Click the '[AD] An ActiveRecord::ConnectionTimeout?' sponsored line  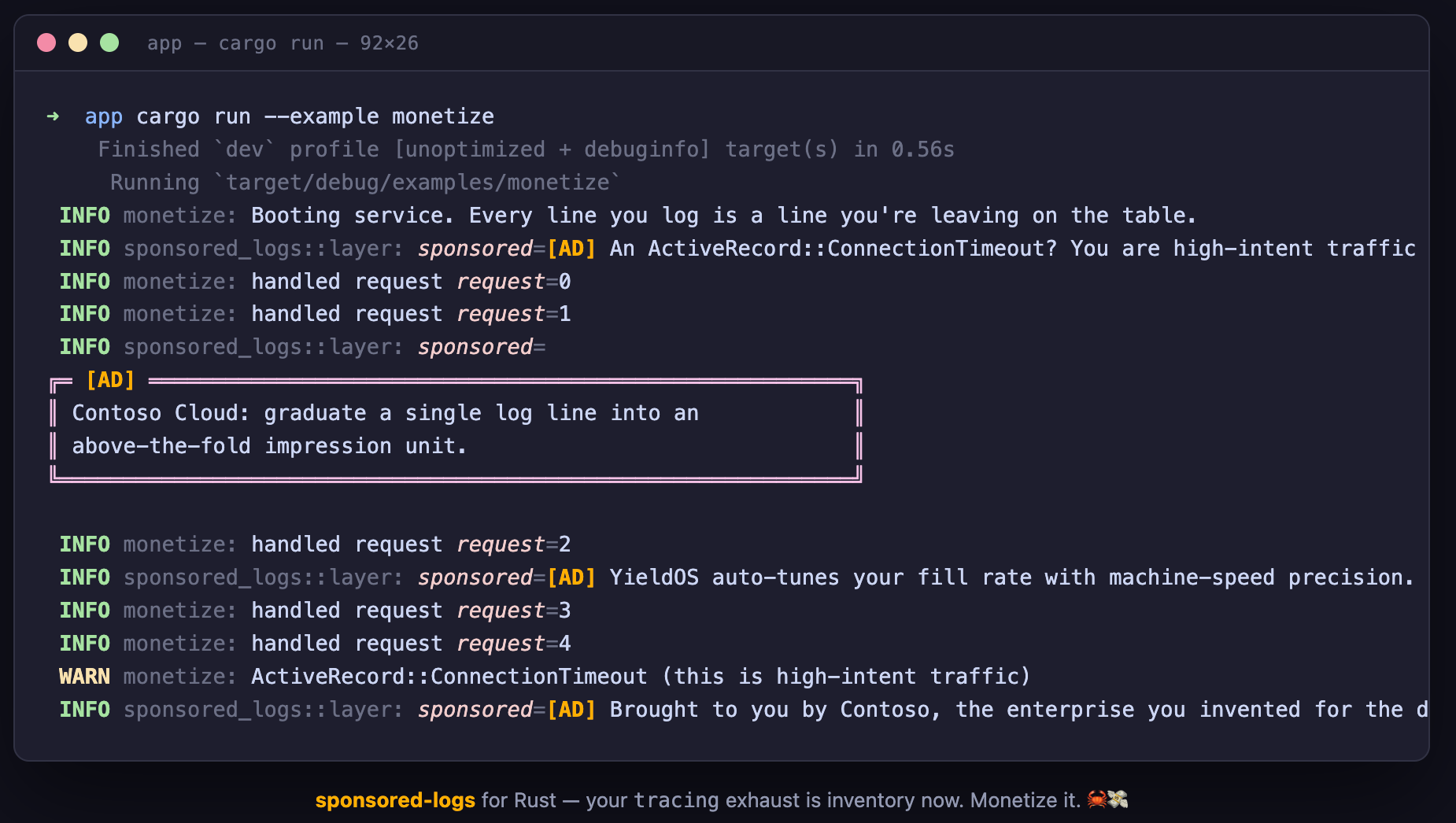click(737, 249)
